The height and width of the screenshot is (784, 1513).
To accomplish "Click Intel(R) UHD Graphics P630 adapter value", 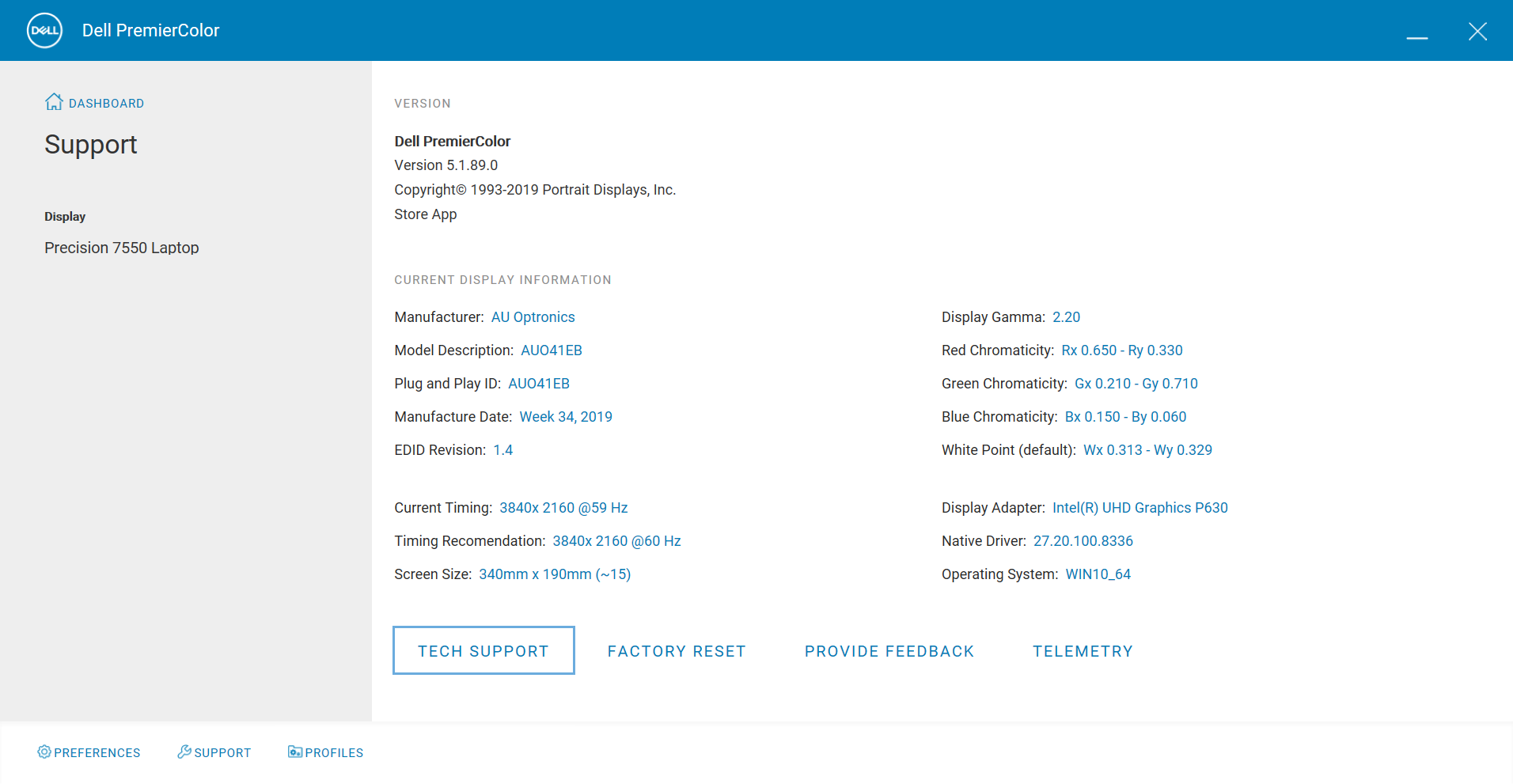I will [1139, 508].
